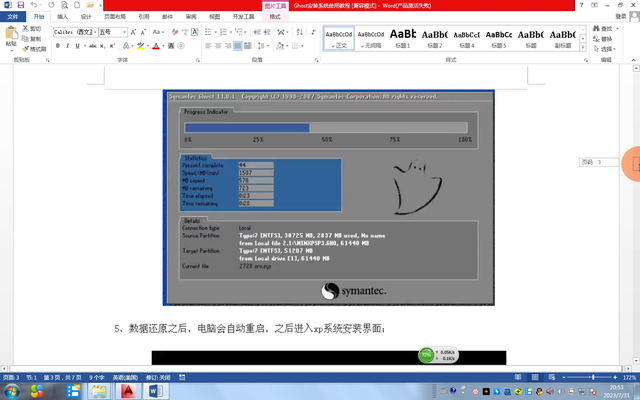640x400 pixels.
Task: Decrease paragraph indent
Action: pyautogui.click(x=257, y=32)
